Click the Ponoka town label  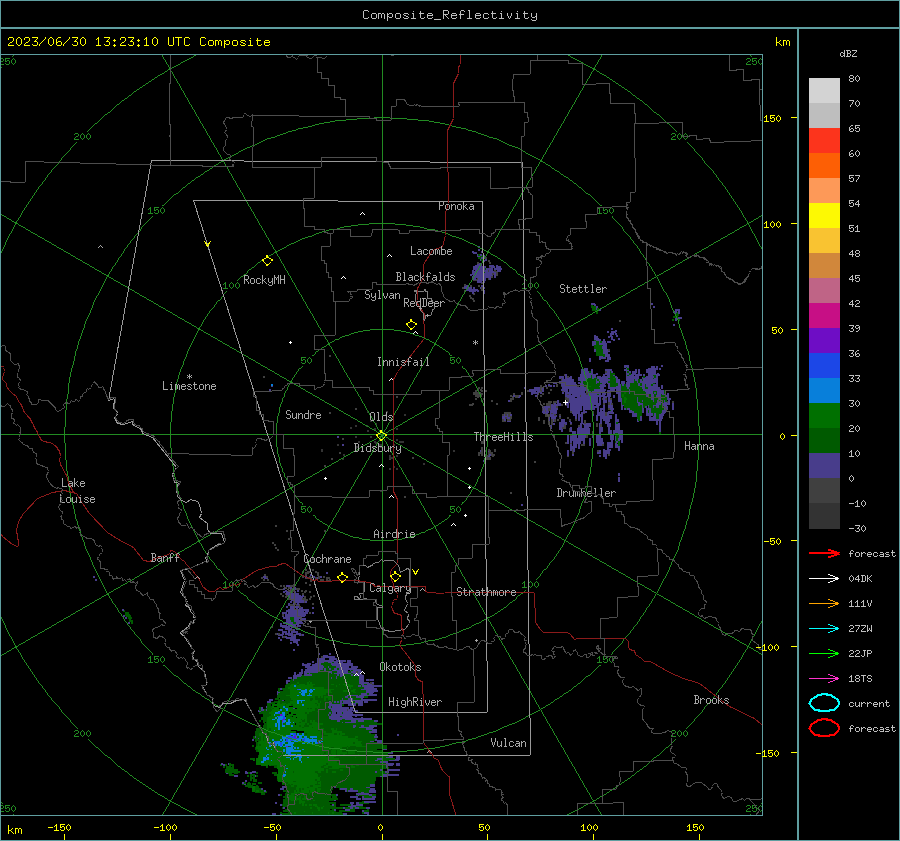click(x=456, y=206)
